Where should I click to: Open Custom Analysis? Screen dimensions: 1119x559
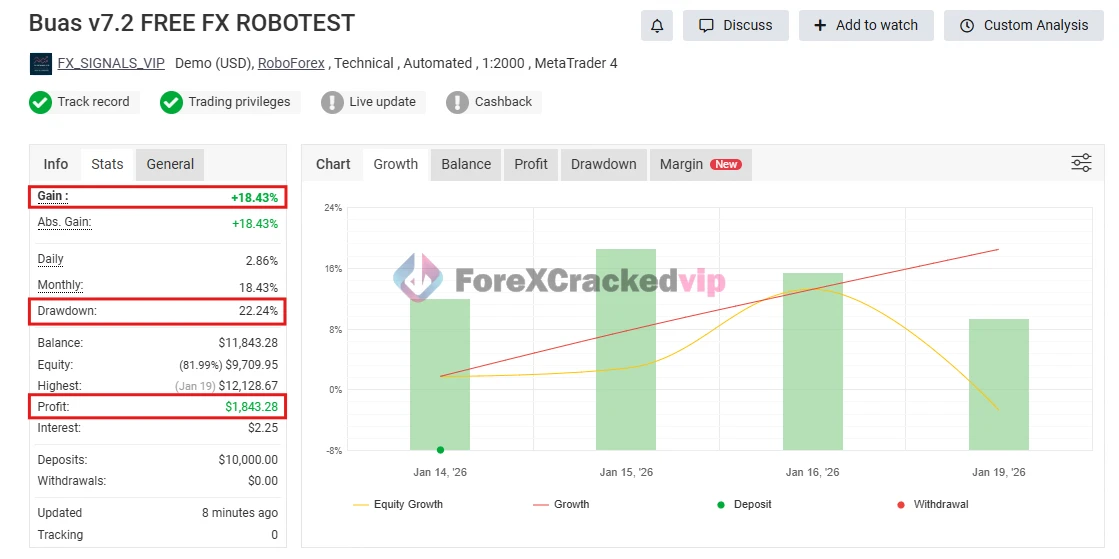pos(1023,26)
